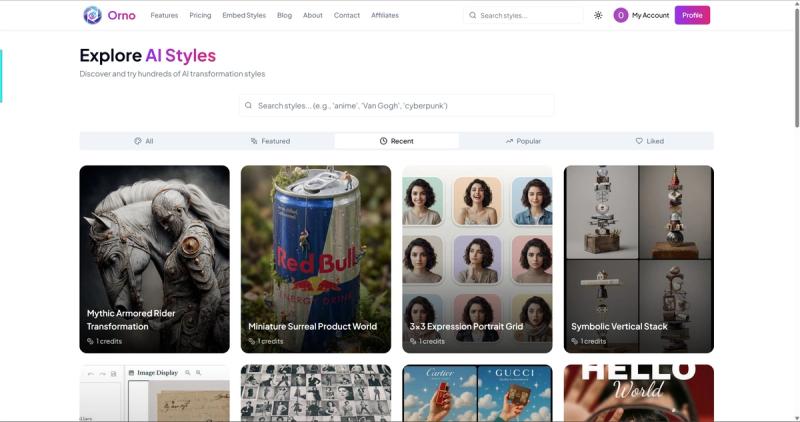Click the magnifier icon in main search bar
The image size is (800, 422).
[248, 106]
